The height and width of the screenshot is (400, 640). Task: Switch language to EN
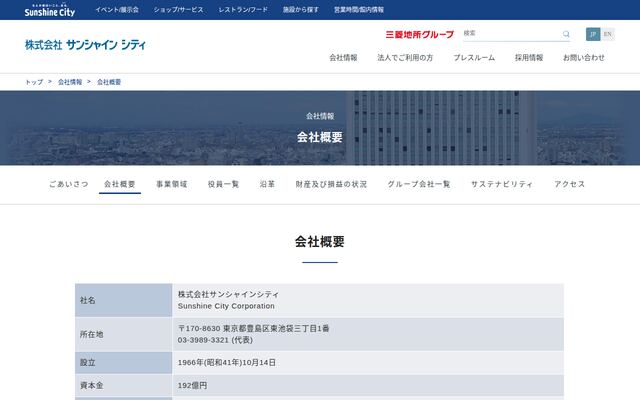[608, 34]
